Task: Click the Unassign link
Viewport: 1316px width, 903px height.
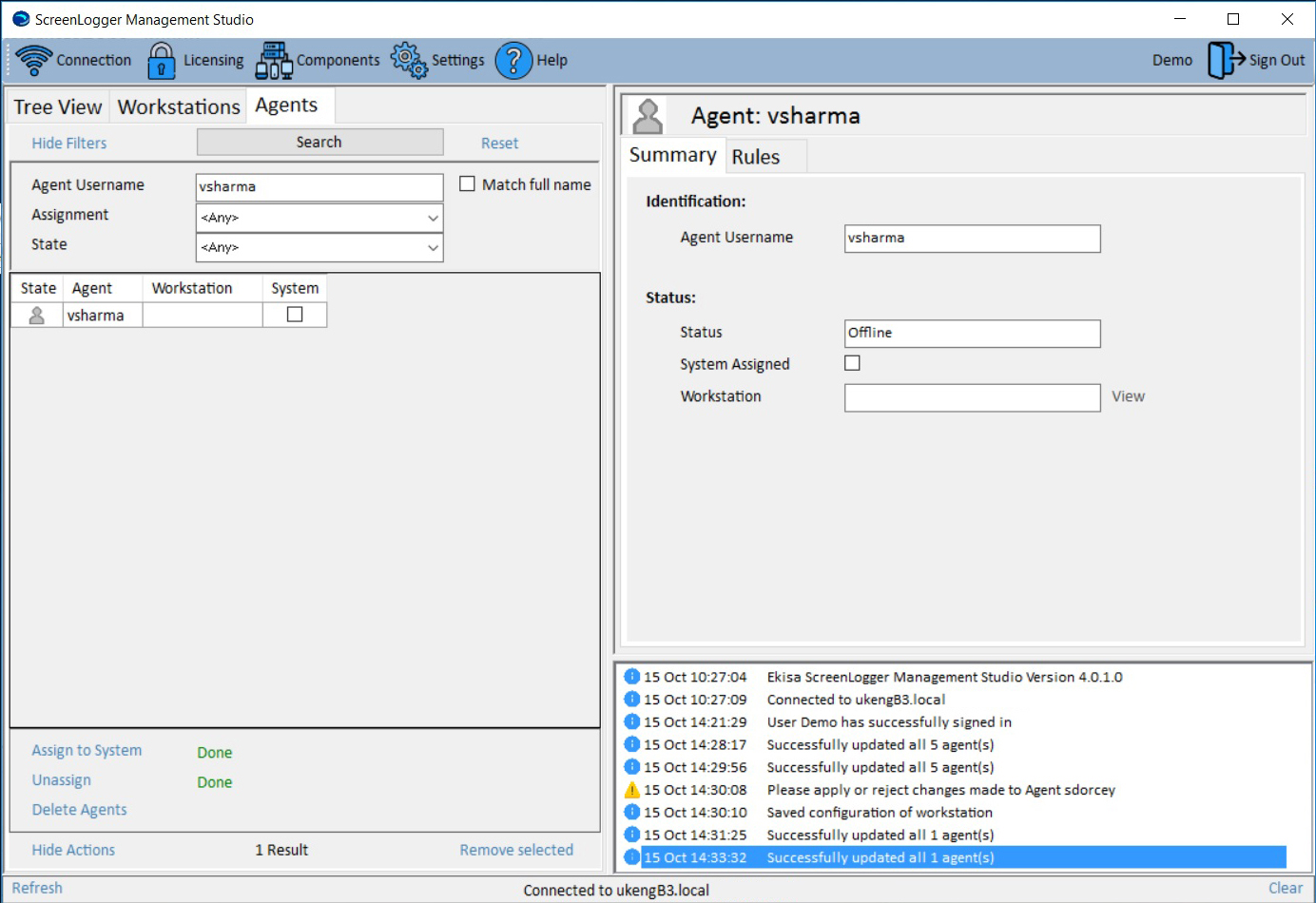Action: pos(62,780)
